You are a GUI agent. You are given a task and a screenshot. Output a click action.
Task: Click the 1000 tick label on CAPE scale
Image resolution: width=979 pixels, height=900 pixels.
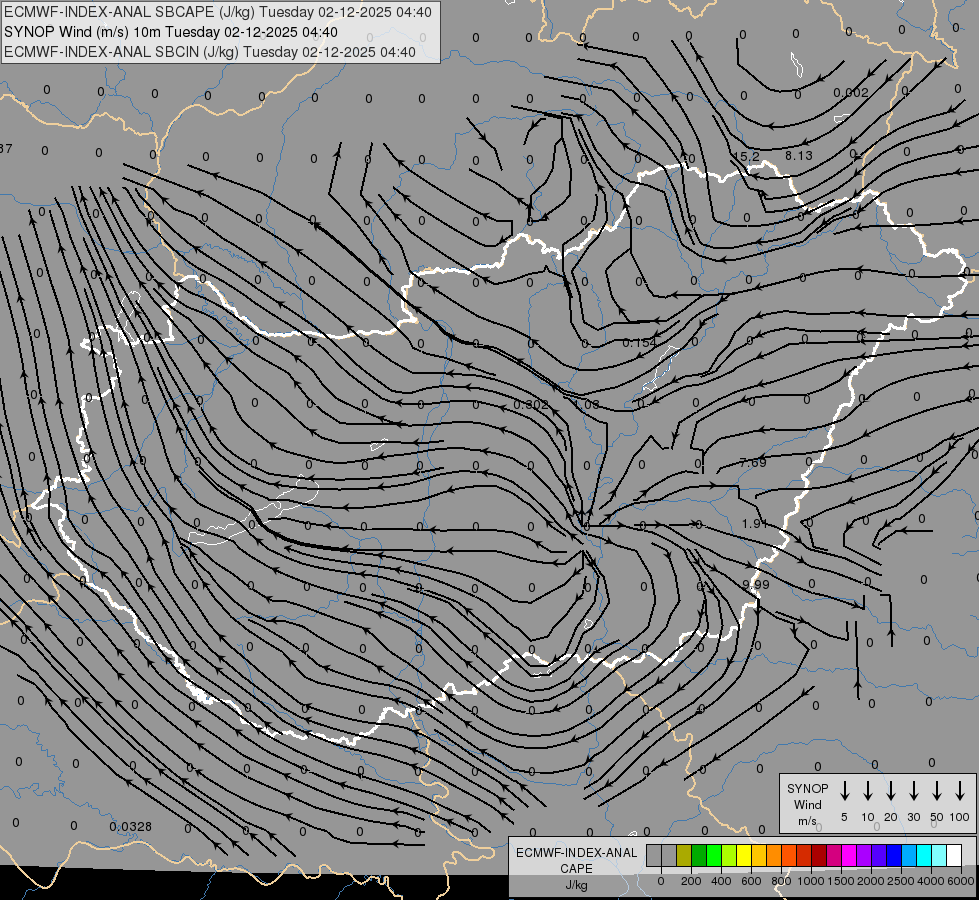[811, 881]
